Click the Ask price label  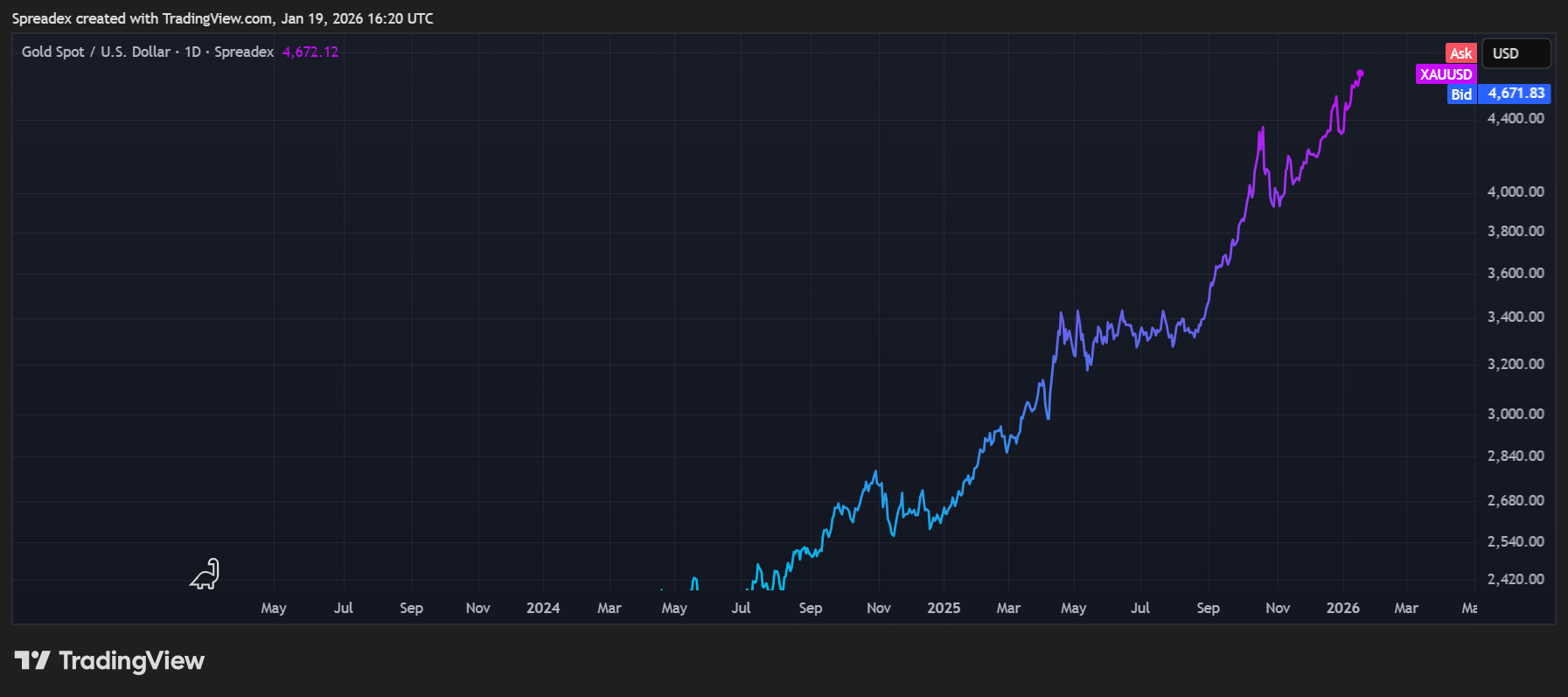1460,53
